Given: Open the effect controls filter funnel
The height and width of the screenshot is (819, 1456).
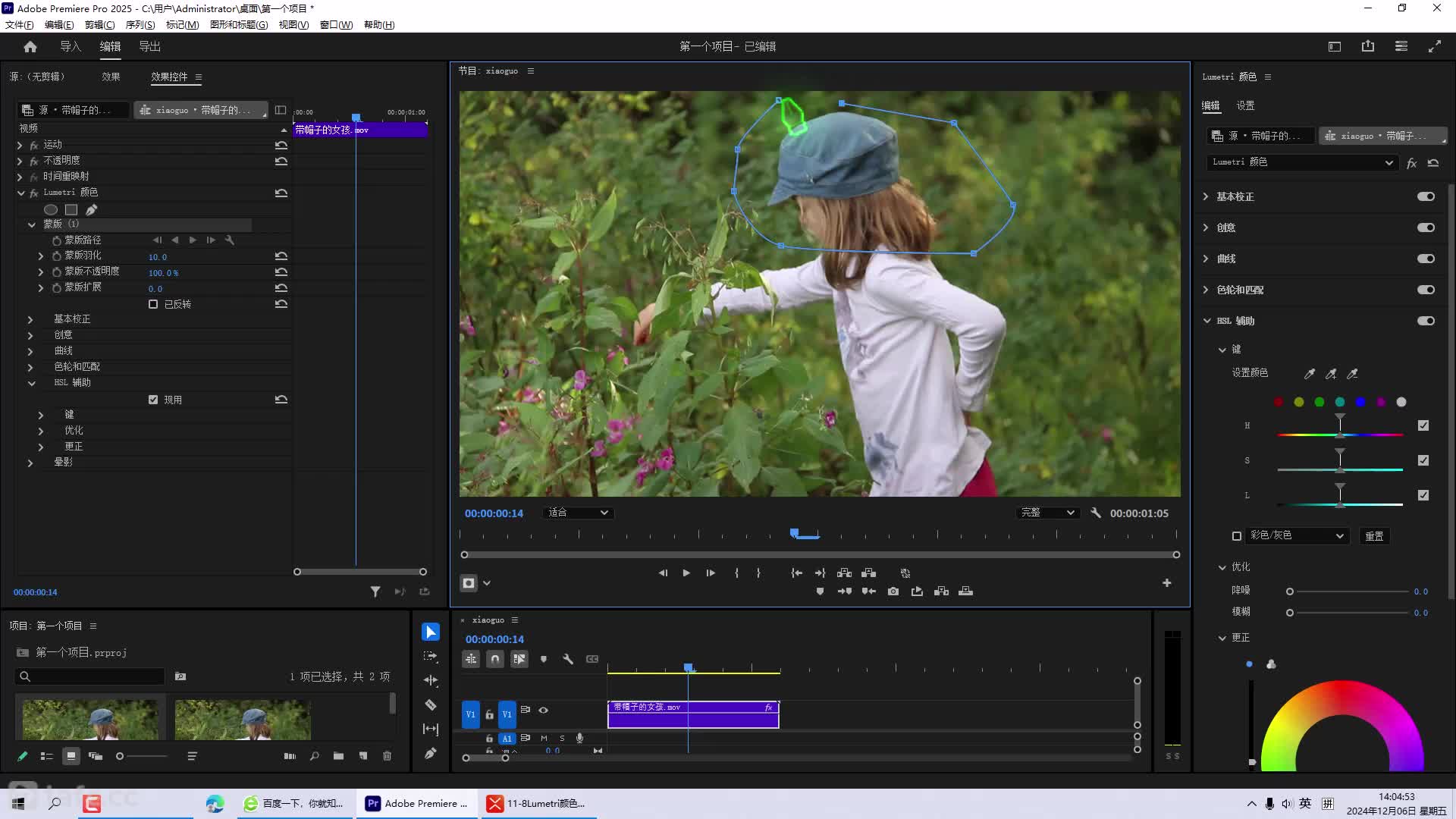Looking at the screenshot, I should pos(375,591).
